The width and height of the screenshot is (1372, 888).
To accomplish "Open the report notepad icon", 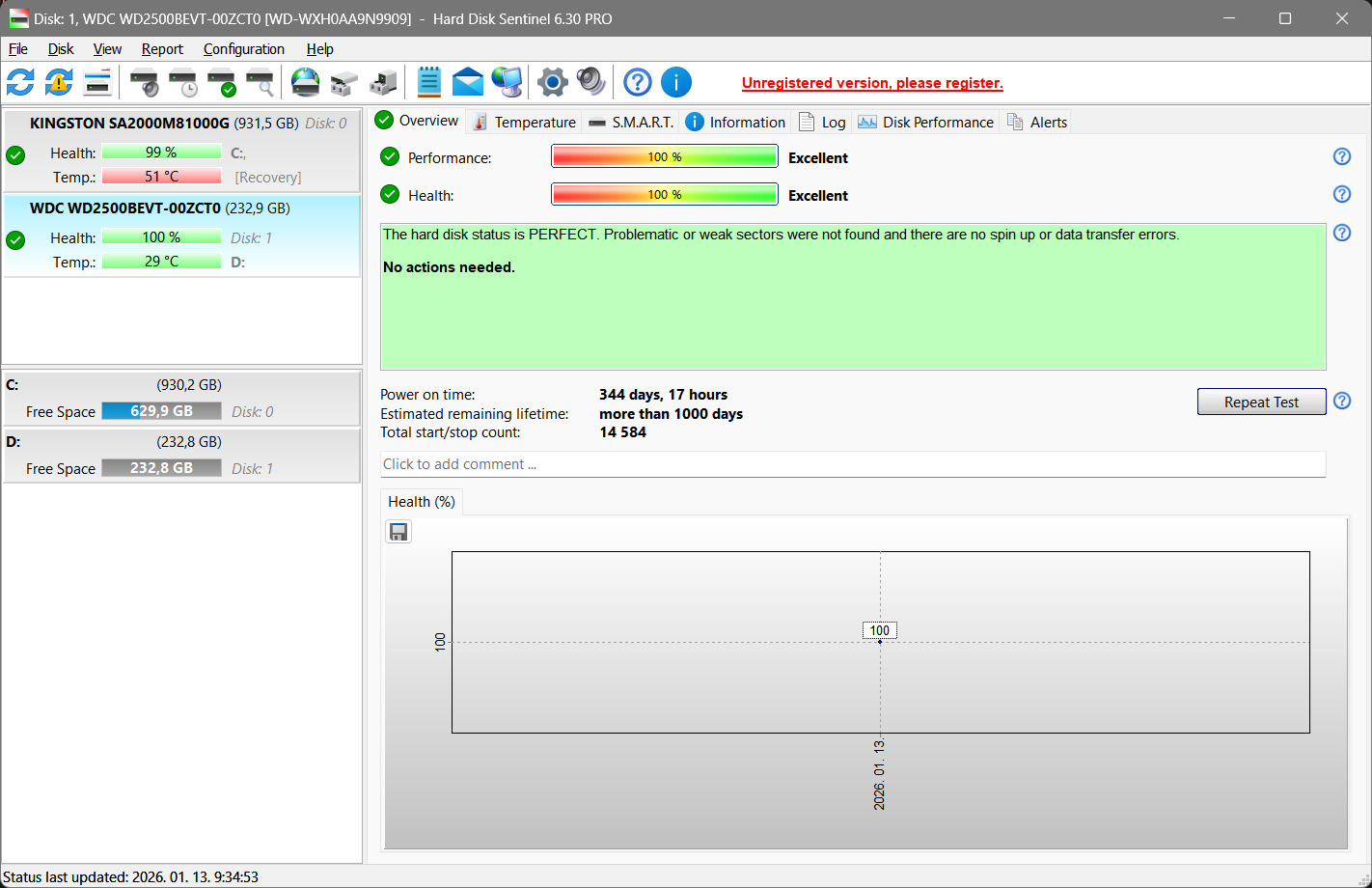I will (429, 82).
